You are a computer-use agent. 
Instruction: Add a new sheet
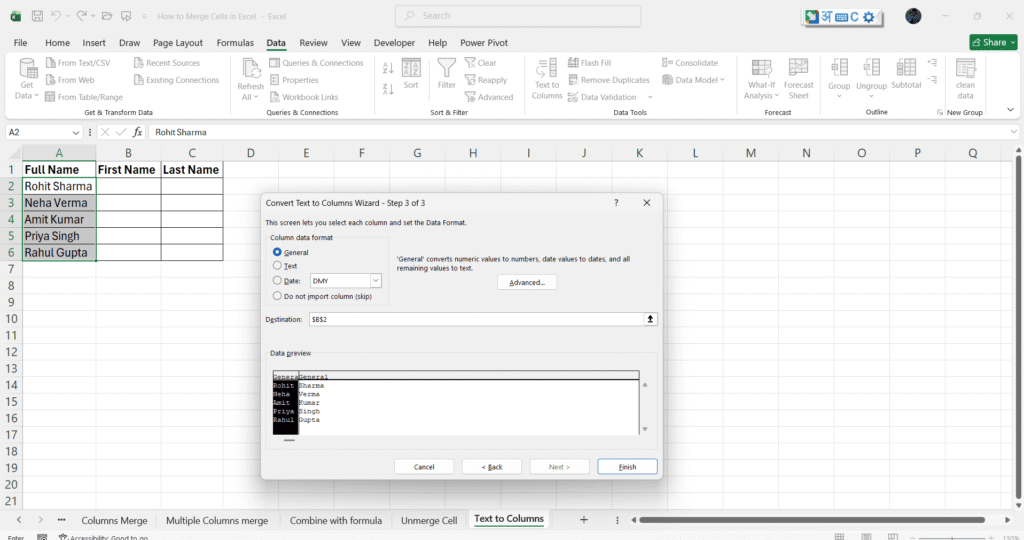[584, 520]
